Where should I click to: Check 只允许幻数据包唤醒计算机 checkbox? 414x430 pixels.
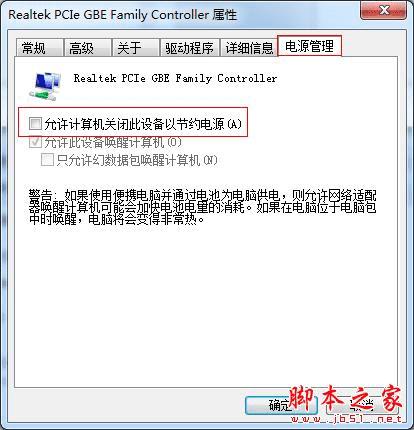pos(47,160)
